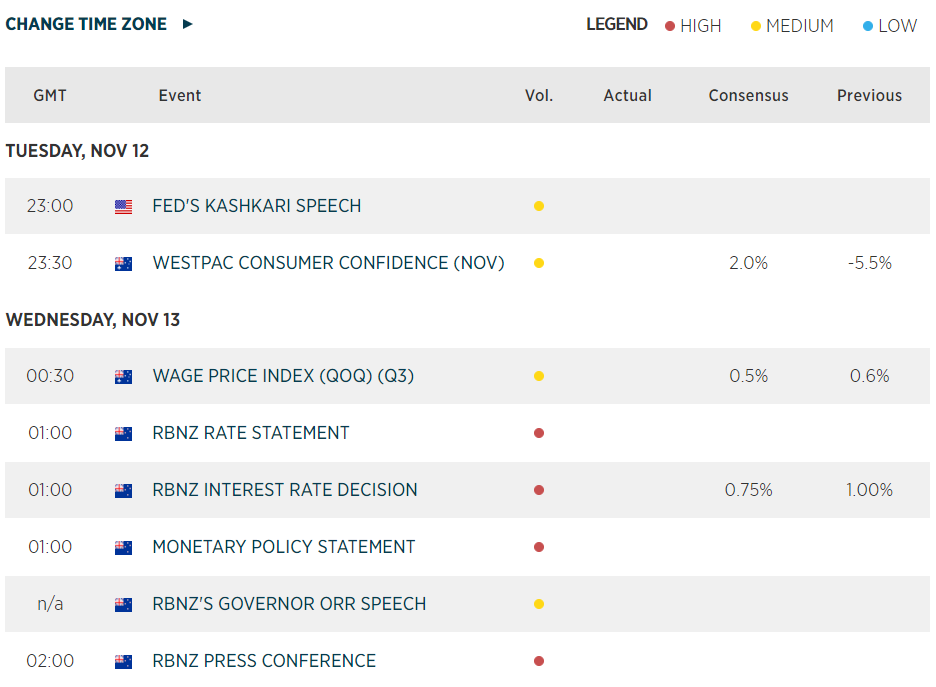Click the flag beside RBNZ Interest Rate Decision

[x=123, y=491]
